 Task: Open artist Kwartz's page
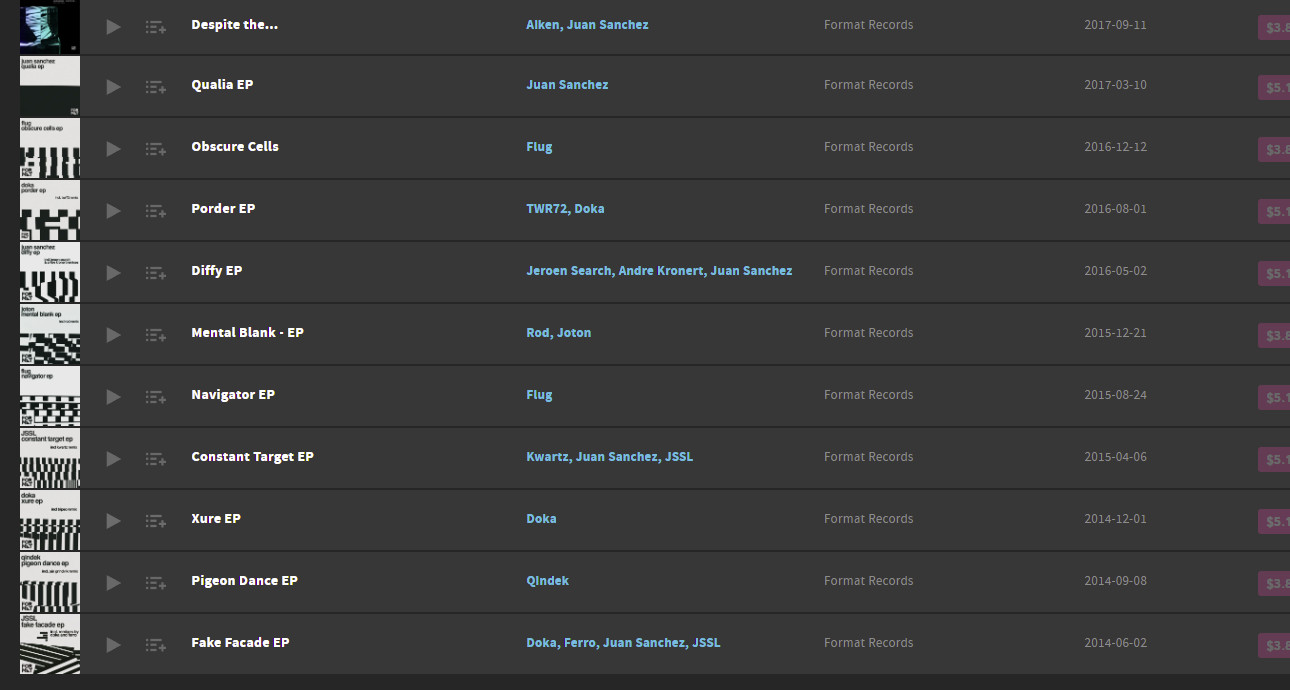coord(547,457)
